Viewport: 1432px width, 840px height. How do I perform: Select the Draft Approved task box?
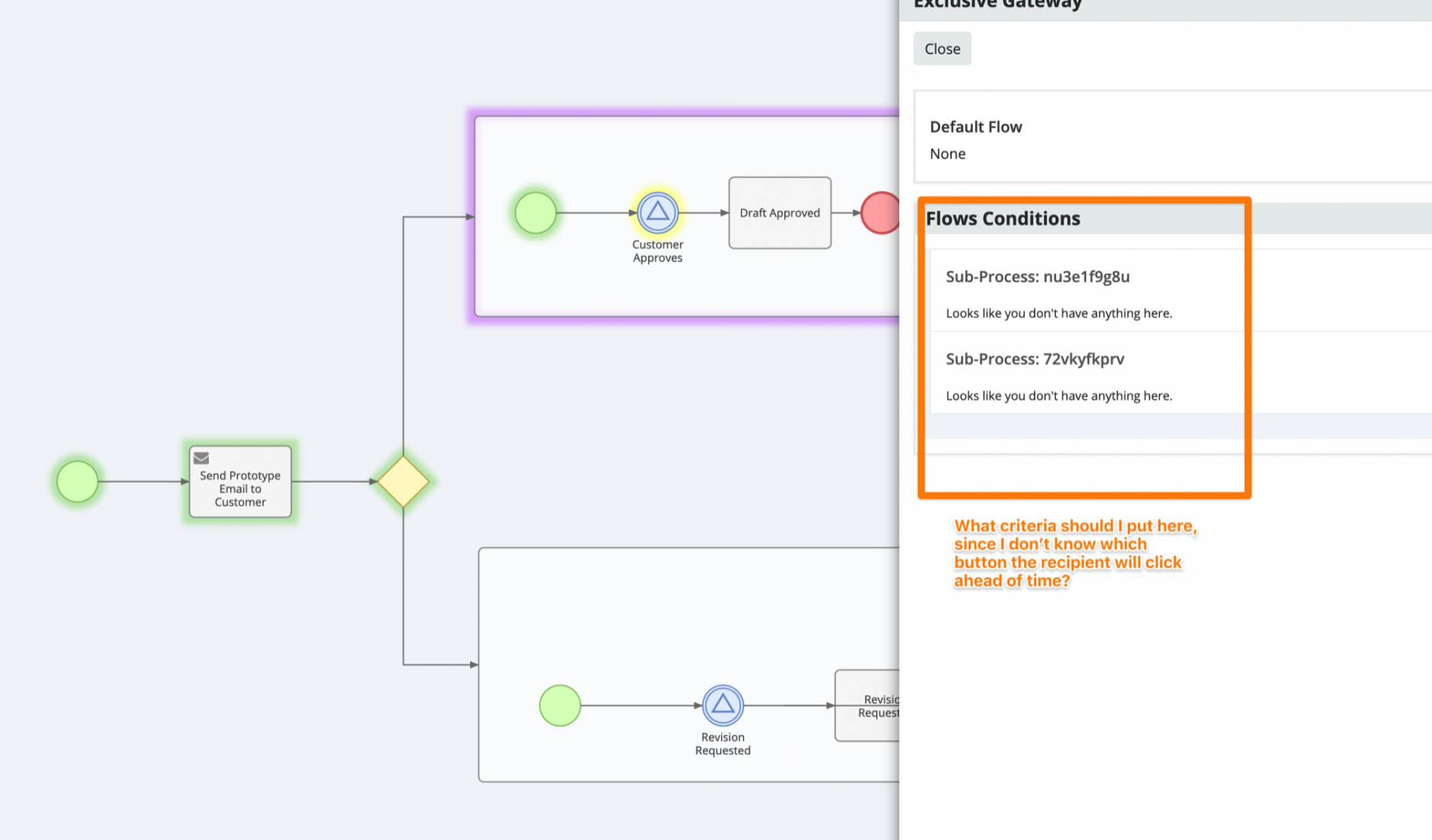(779, 213)
